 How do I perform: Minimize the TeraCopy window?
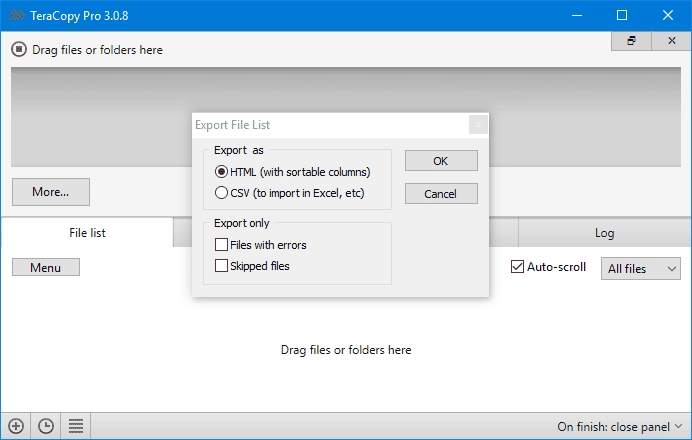(x=577, y=15)
